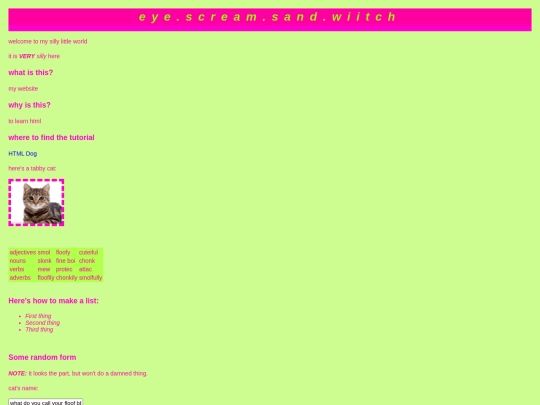Click the cat's name input field
Viewport: 540px width, 405px height.
point(45,402)
